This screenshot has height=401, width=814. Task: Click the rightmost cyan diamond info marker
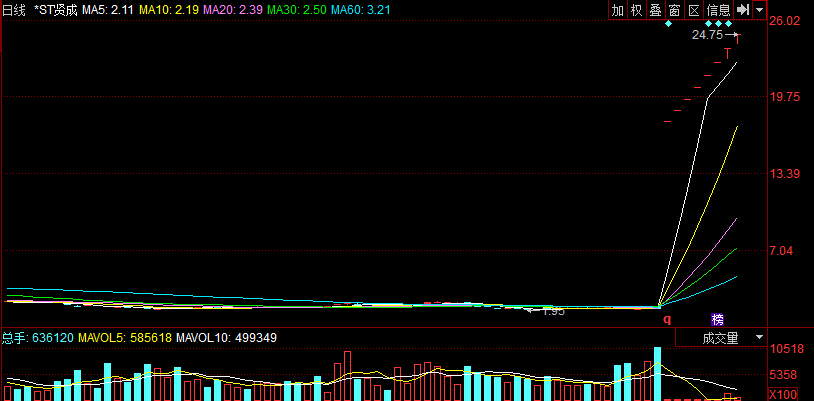739,24
